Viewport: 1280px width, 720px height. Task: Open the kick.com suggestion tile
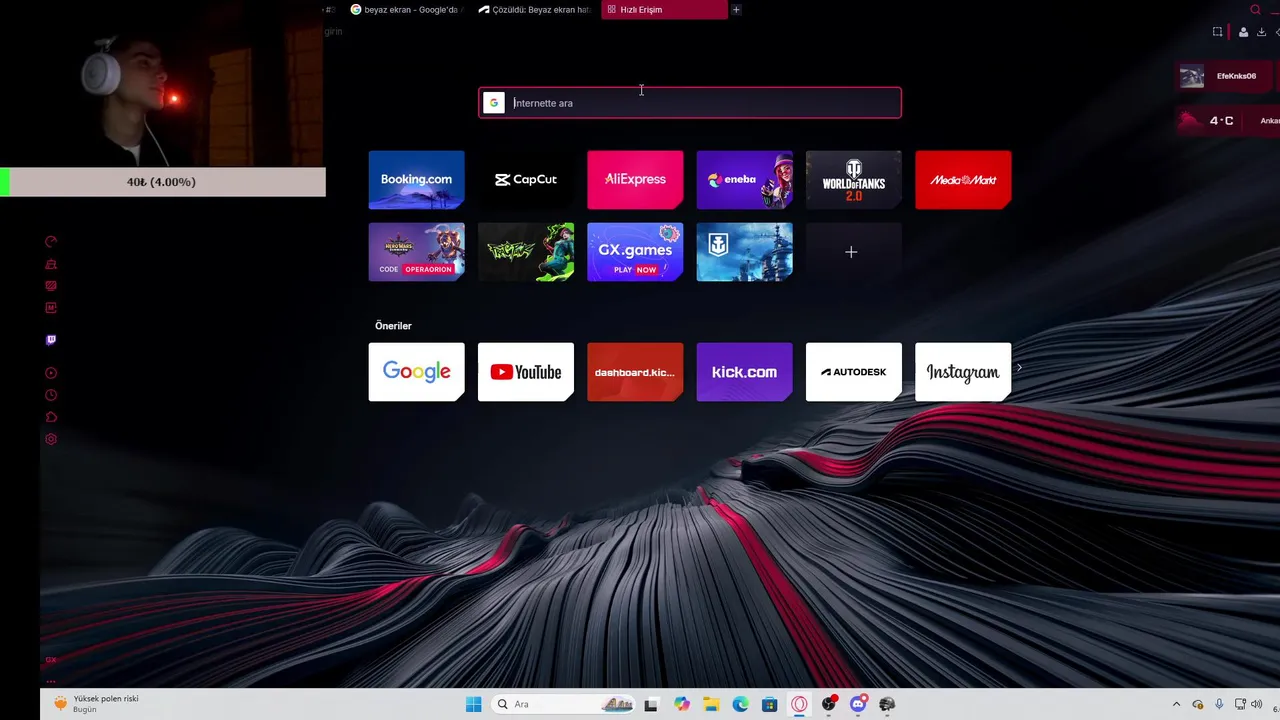coord(744,372)
